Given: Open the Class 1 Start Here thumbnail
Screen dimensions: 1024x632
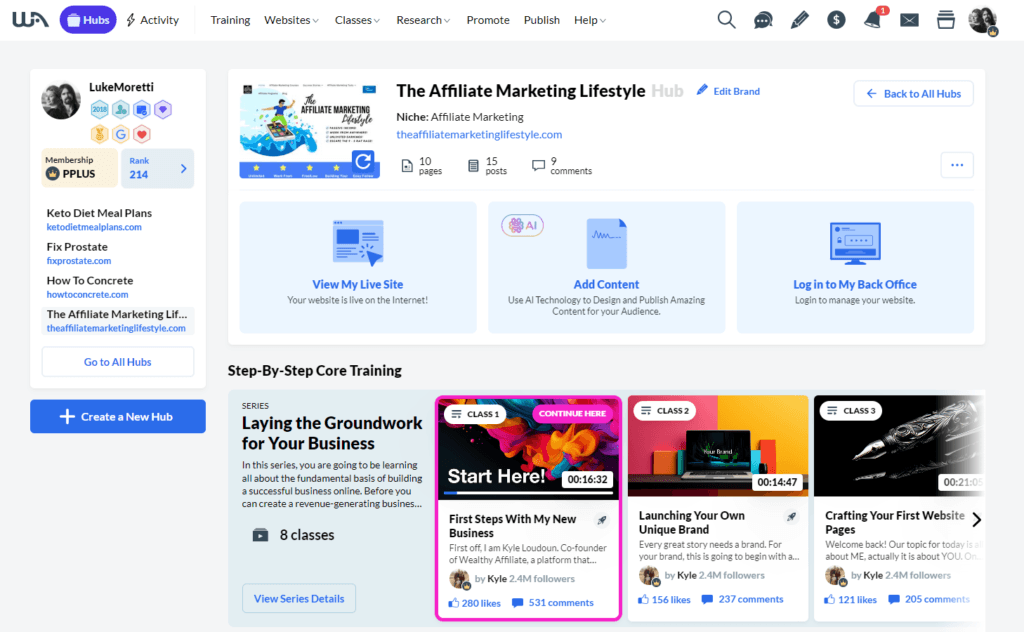Looking at the screenshot, I should [x=528, y=449].
